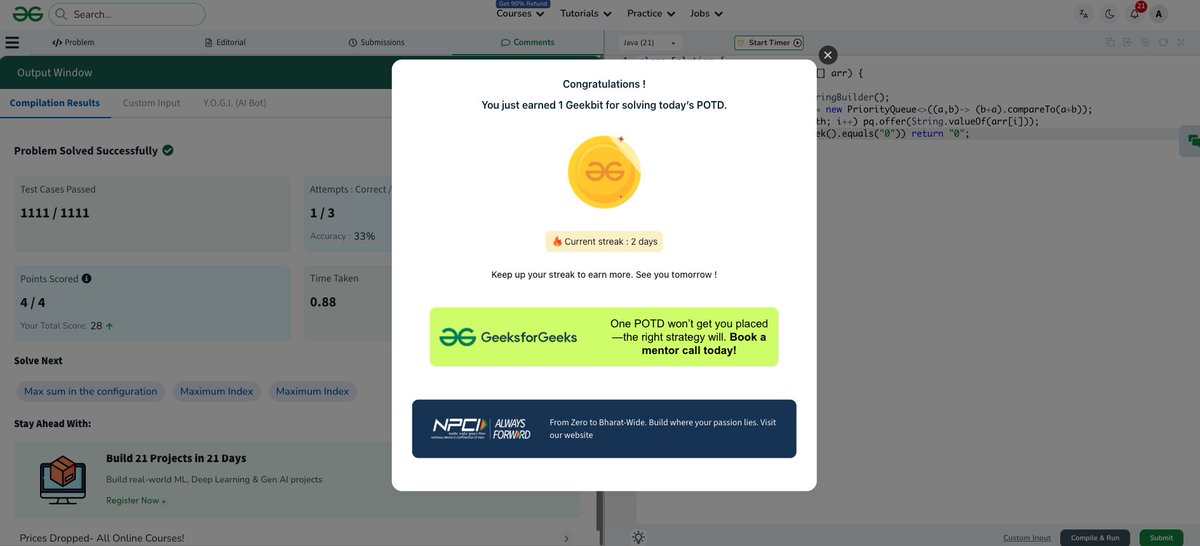The width and height of the screenshot is (1200, 546).
Task: Click the green side chat widget
Action: (1190, 141)
